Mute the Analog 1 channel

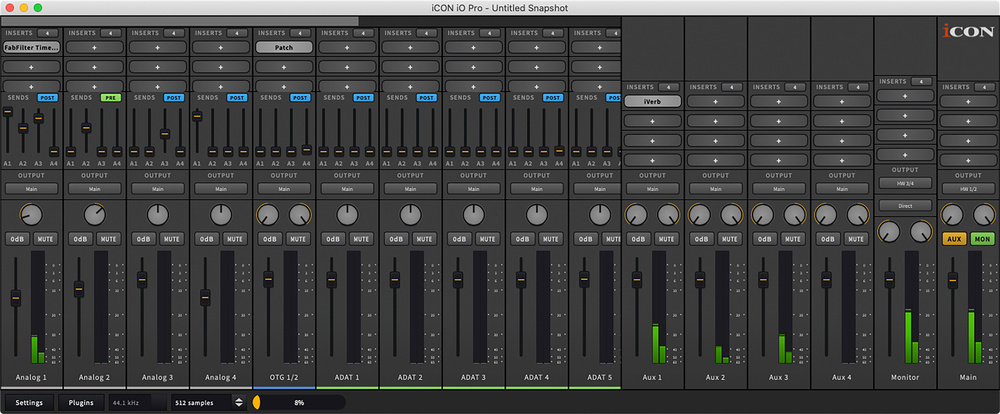pyautogui.click(x=45, y=239)
